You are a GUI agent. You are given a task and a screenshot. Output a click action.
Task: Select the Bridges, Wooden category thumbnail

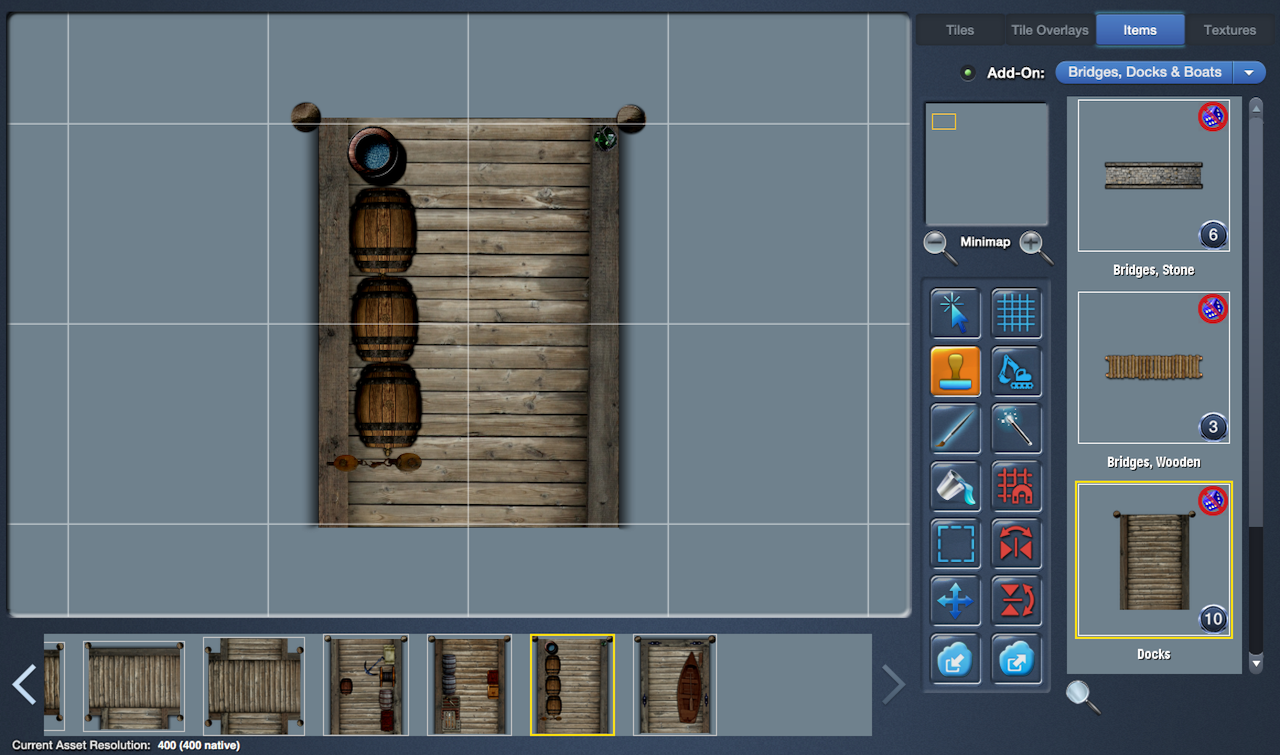click(x=1153, y=367)
